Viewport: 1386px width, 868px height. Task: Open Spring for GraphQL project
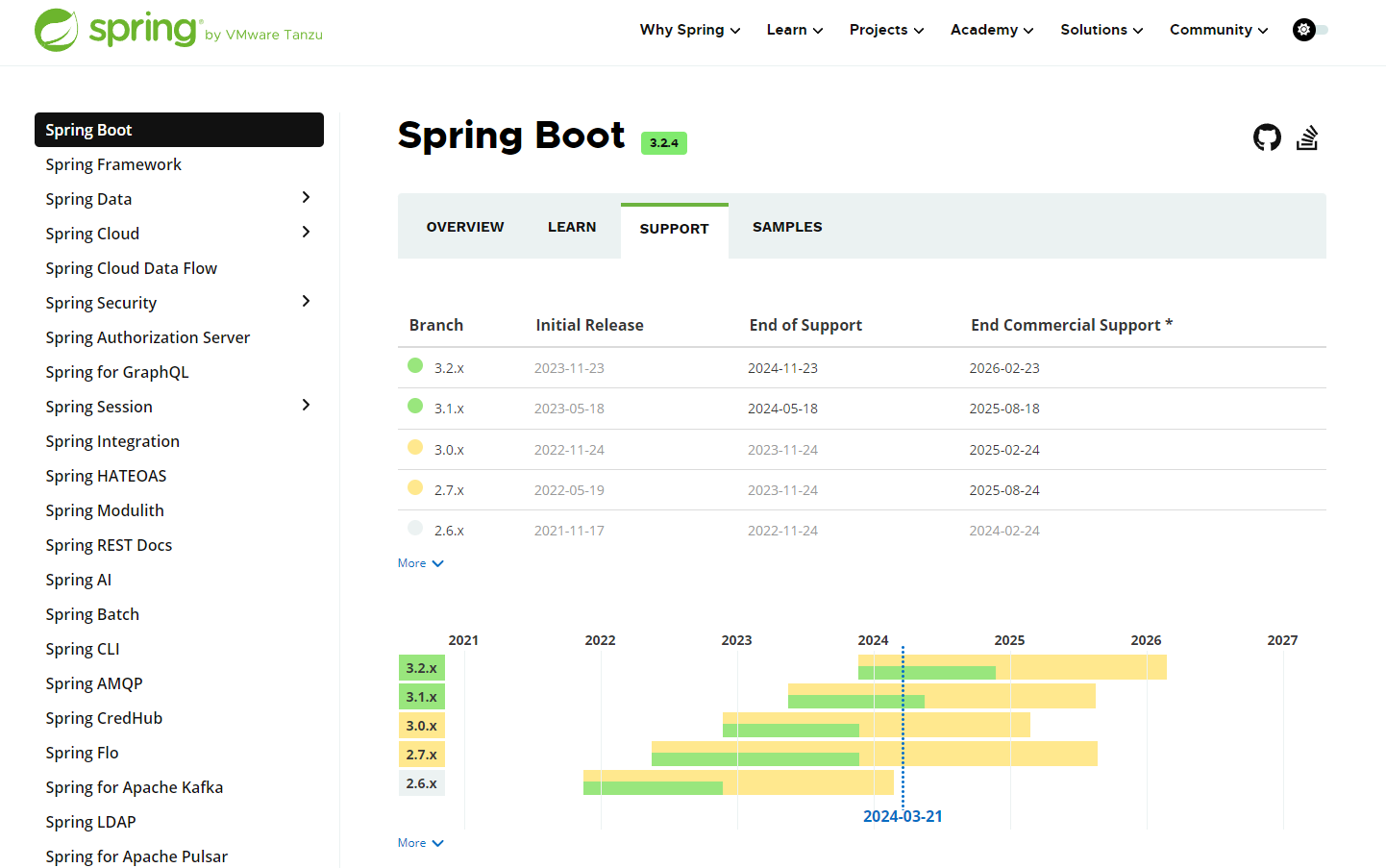(x=117, y=372)
